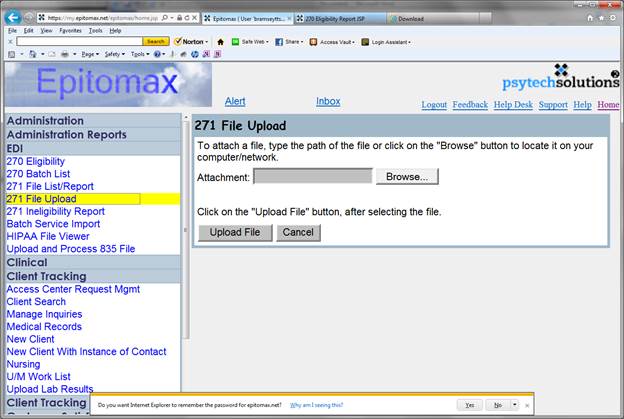The image size is (624, 419).
Task: Open the Access Vault dropdown
Action: (x=332, y=42)
